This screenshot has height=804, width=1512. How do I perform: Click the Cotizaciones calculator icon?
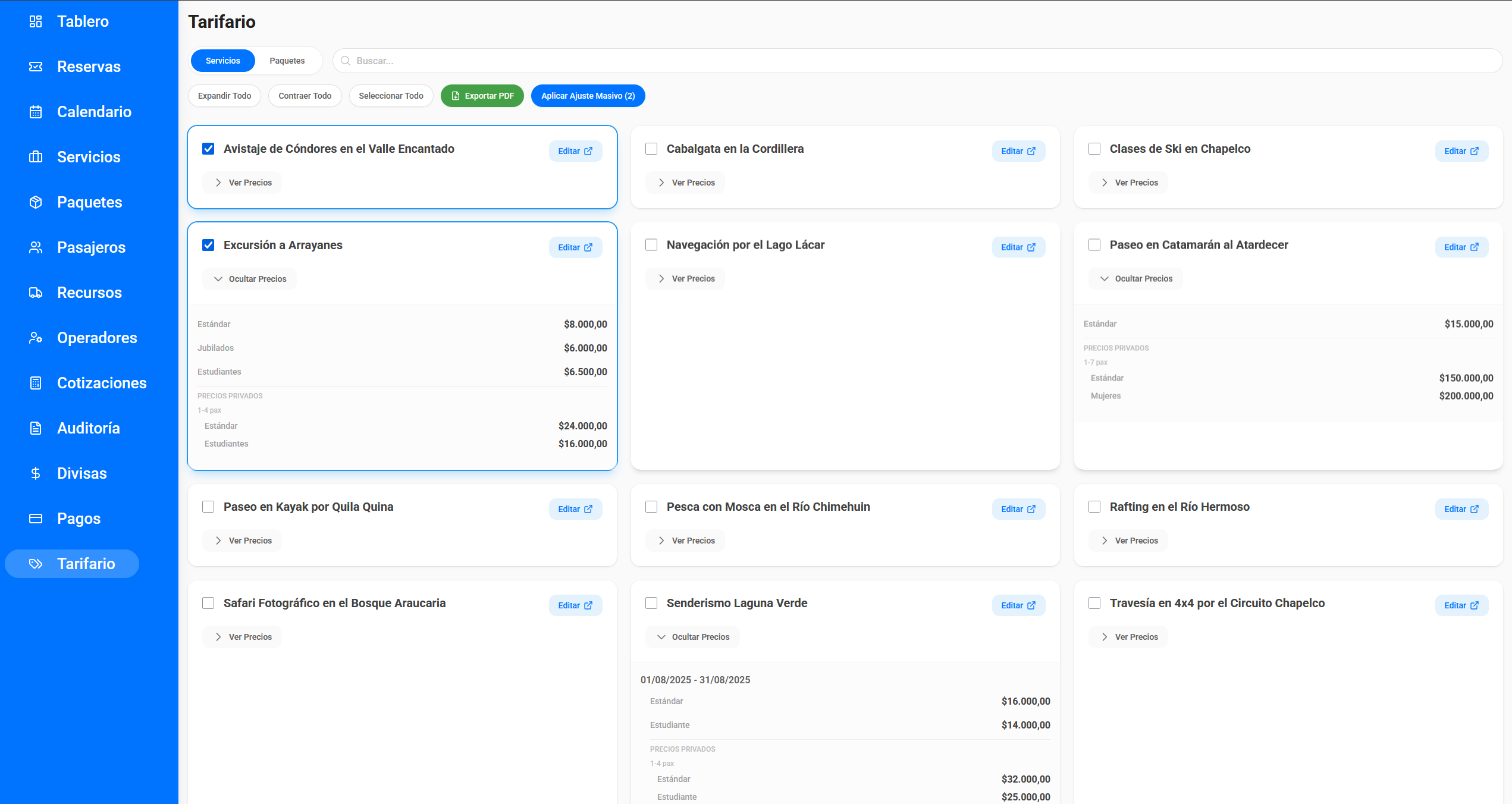click(x=36, y=383)
